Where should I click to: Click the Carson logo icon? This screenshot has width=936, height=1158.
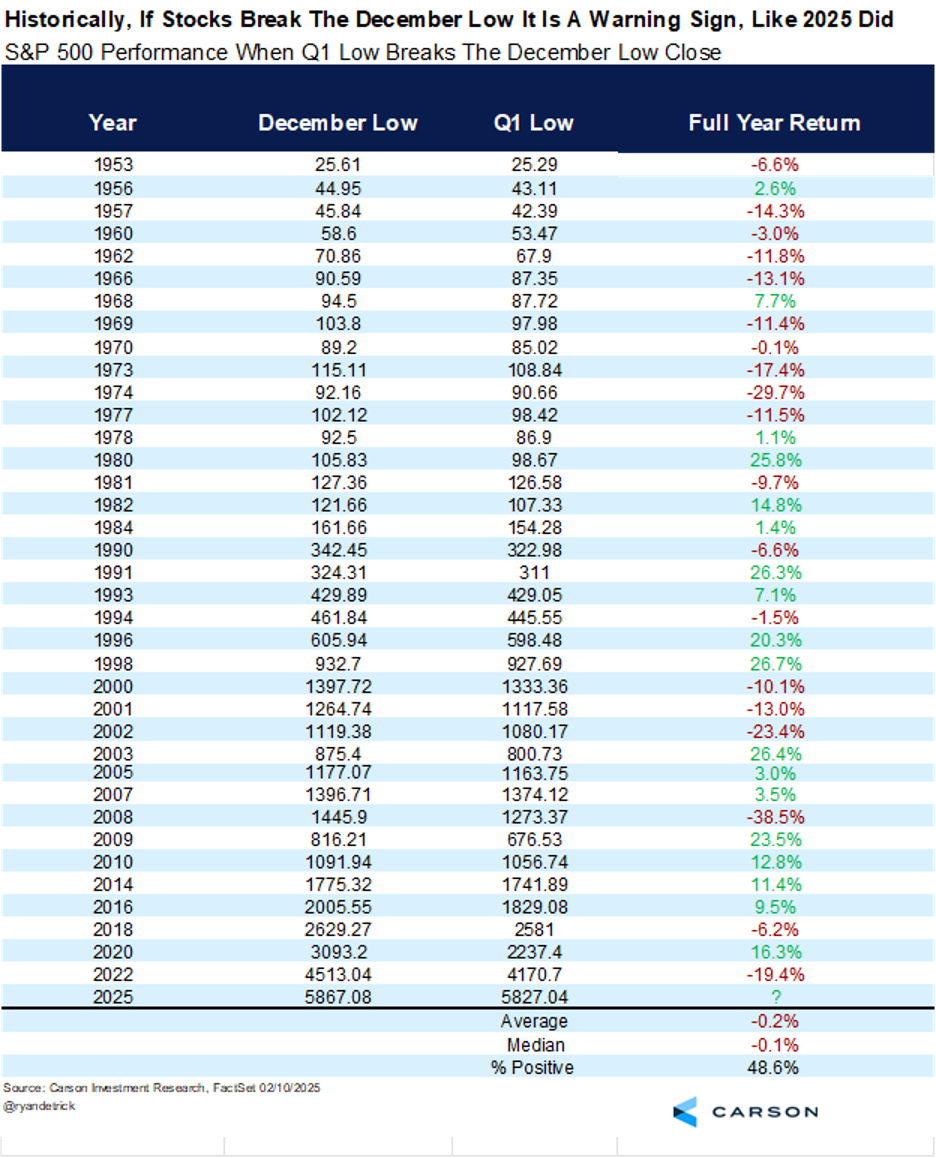pos(686,1111)
